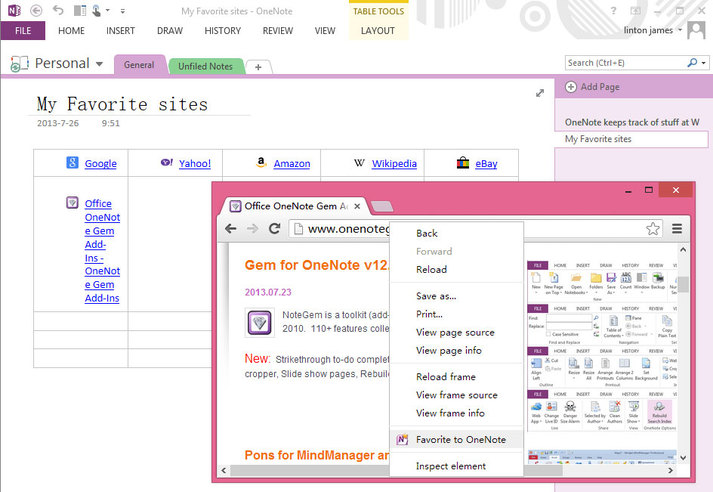Choose Save as... in the context menu
The image size is (713, 492).
pos(456,296)
